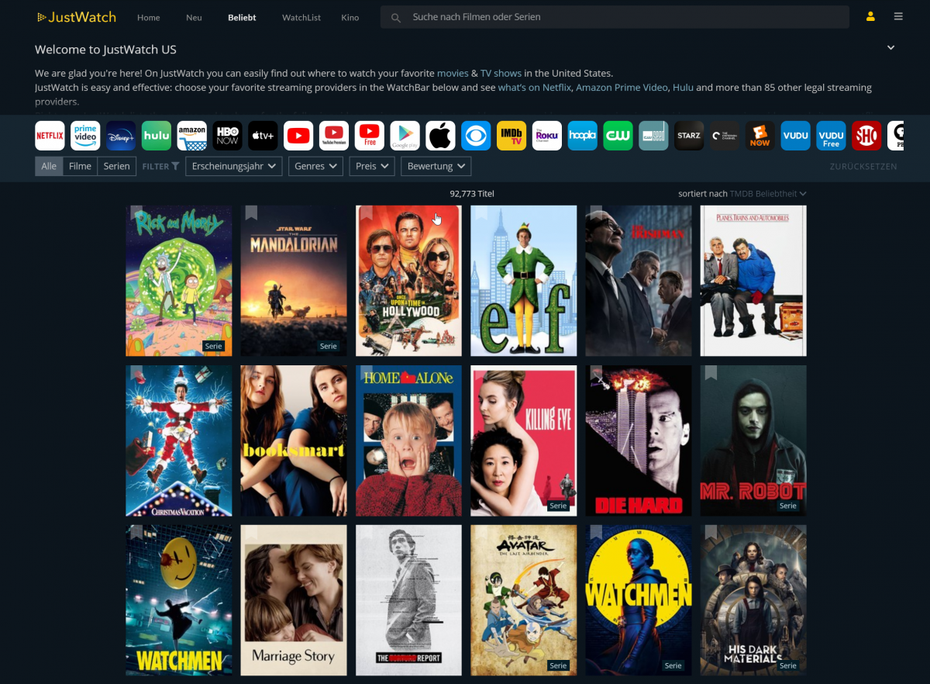The width and height of the screenshot is (930, 684).
Task: Open the Genres dropdown
Action: point(316,166)
